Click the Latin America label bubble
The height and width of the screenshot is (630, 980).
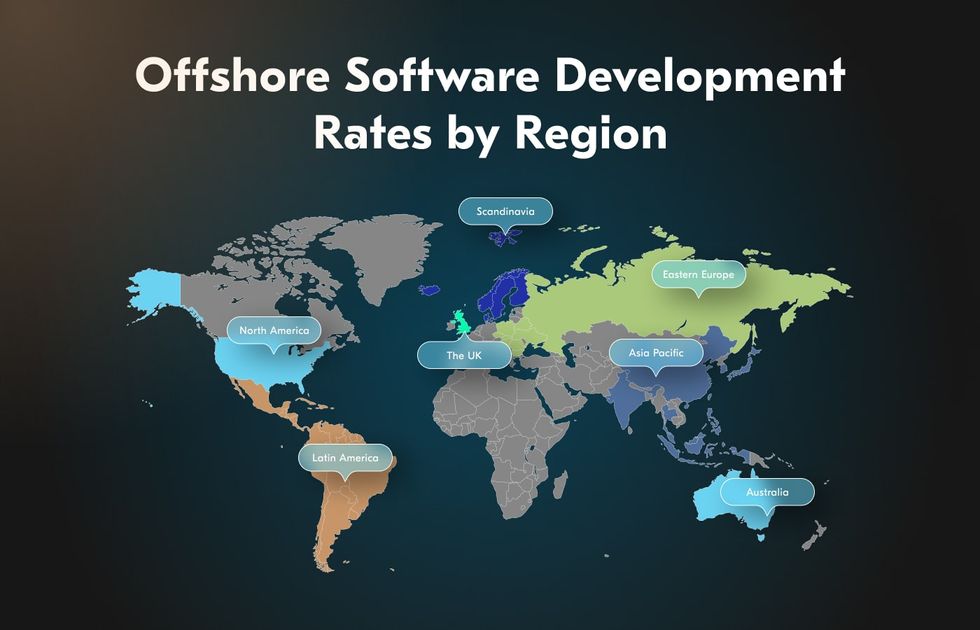click(345, 458)
